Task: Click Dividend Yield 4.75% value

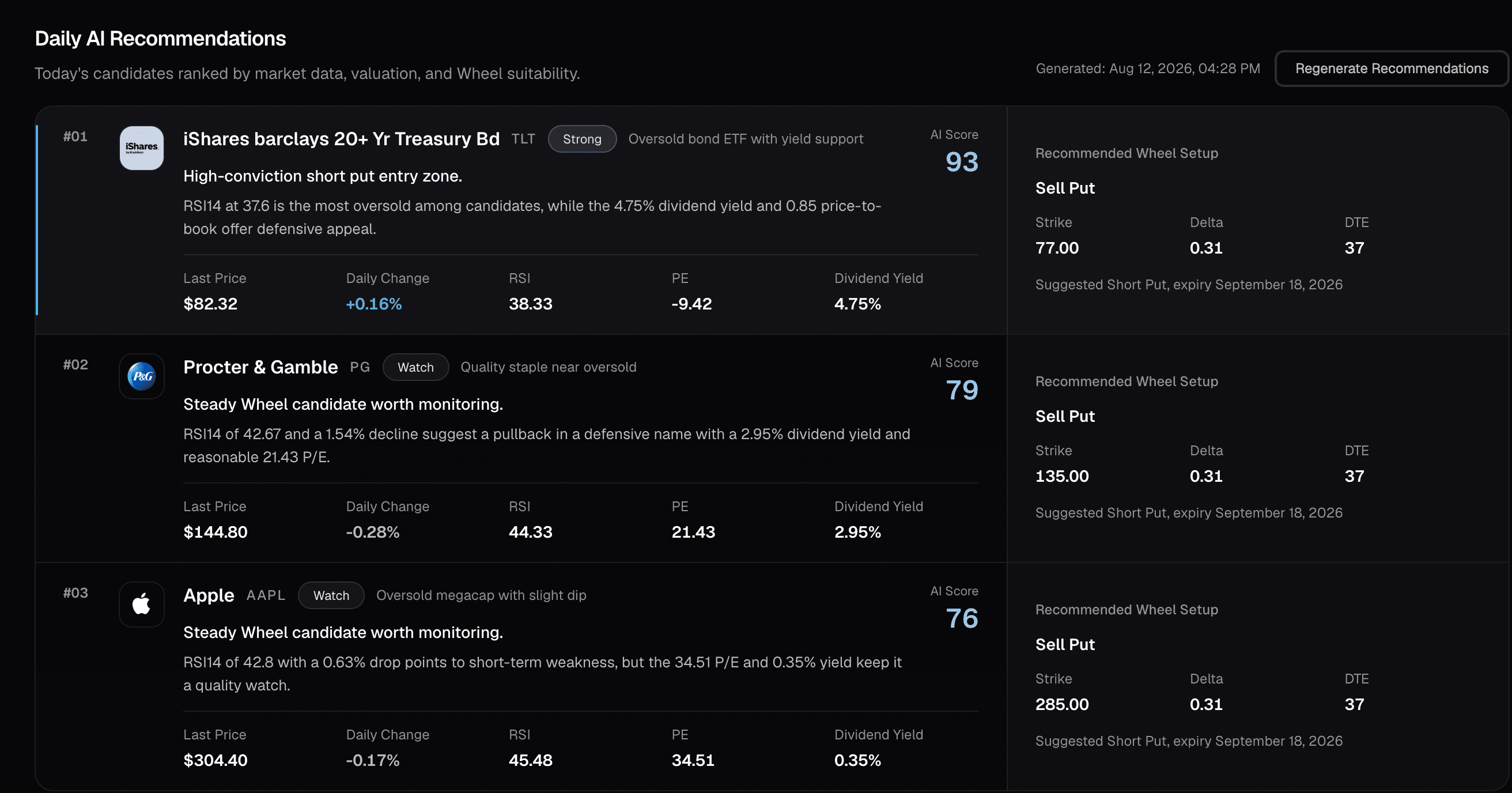Action: tap(857, 304)
